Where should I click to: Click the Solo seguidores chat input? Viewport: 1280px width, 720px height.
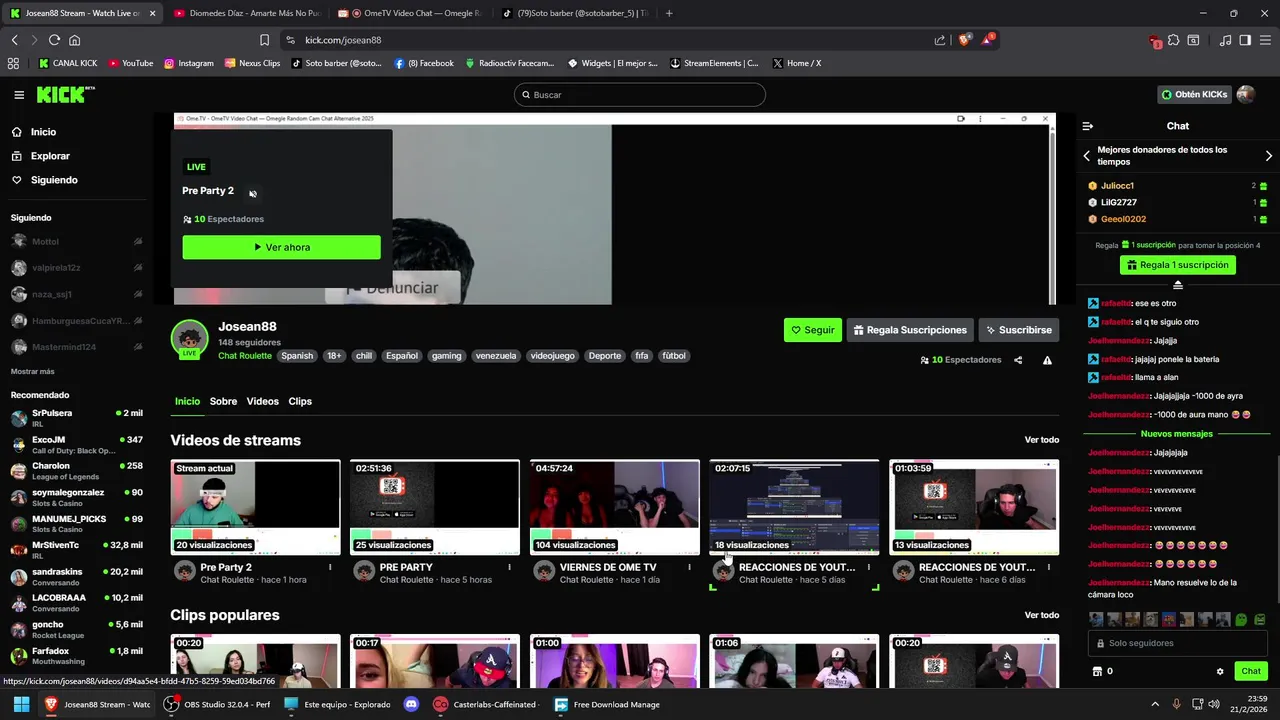click(1177, 643)
